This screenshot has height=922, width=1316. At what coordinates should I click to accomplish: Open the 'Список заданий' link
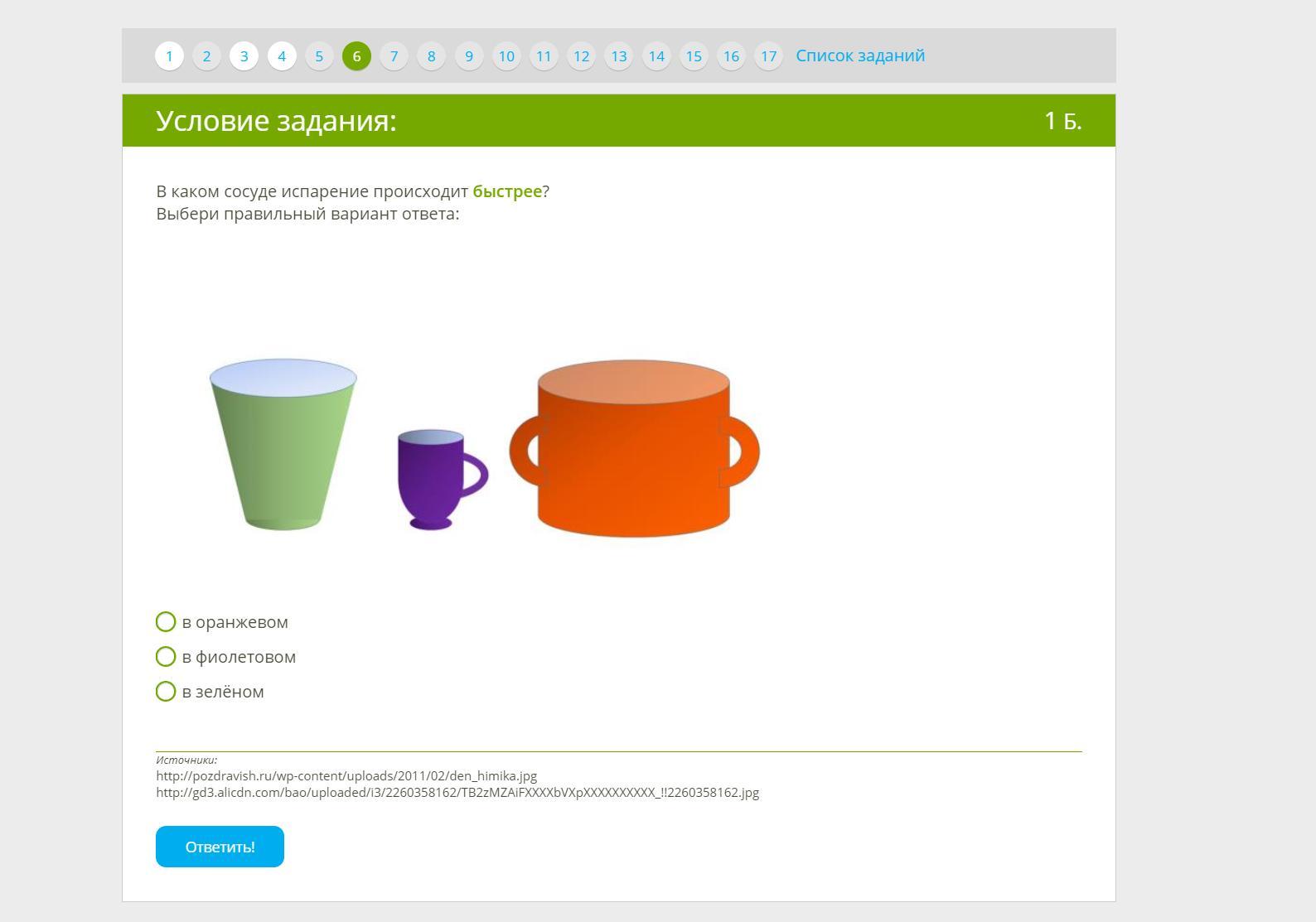point(860,56)
